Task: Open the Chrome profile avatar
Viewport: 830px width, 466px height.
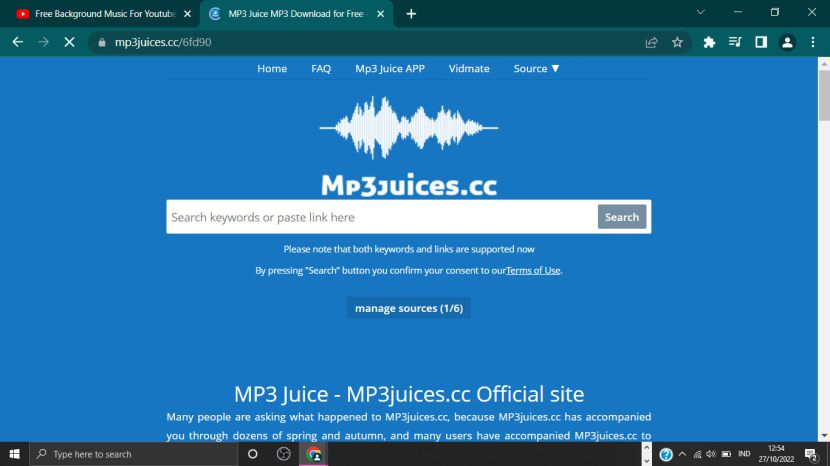Action: [787, 42]
